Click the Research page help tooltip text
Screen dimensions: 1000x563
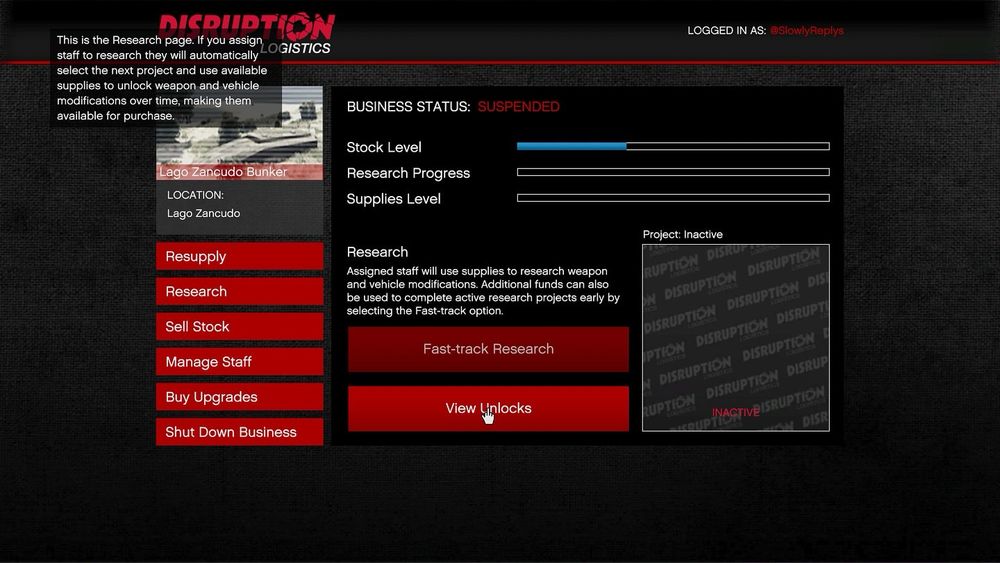click(162, 78)
